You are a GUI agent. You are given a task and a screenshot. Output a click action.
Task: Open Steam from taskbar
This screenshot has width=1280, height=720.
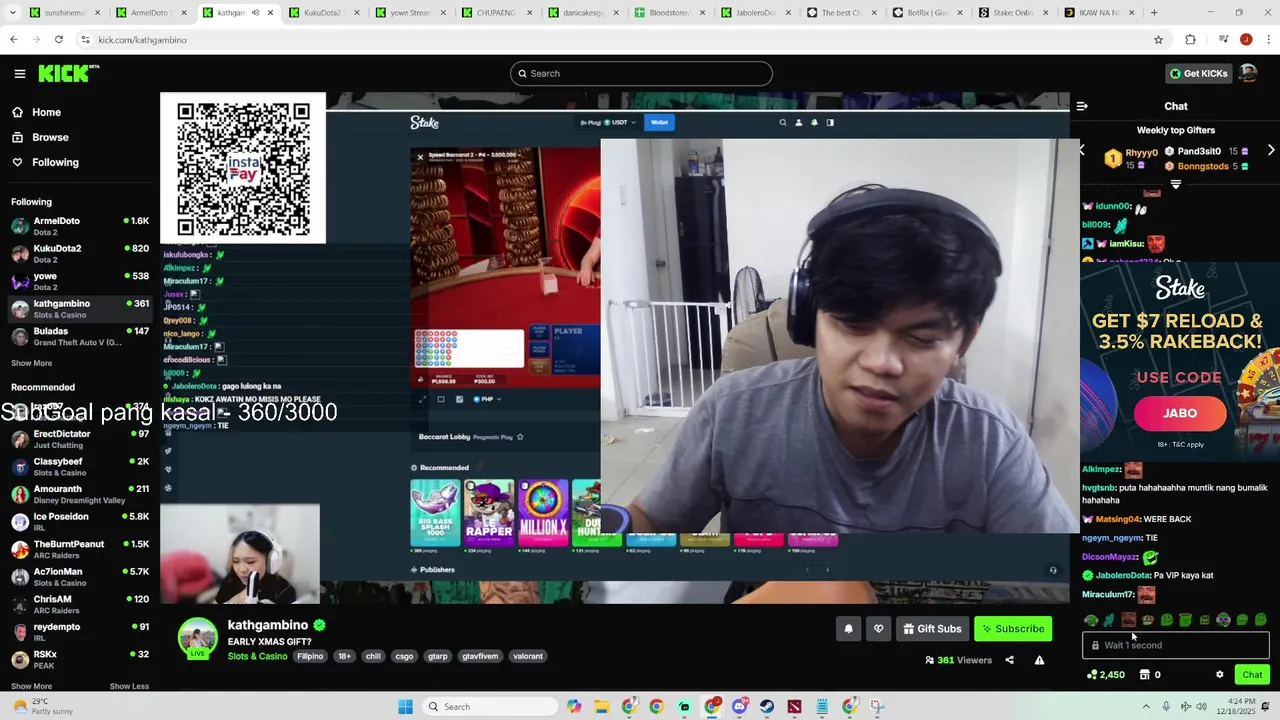pos(767,707)
